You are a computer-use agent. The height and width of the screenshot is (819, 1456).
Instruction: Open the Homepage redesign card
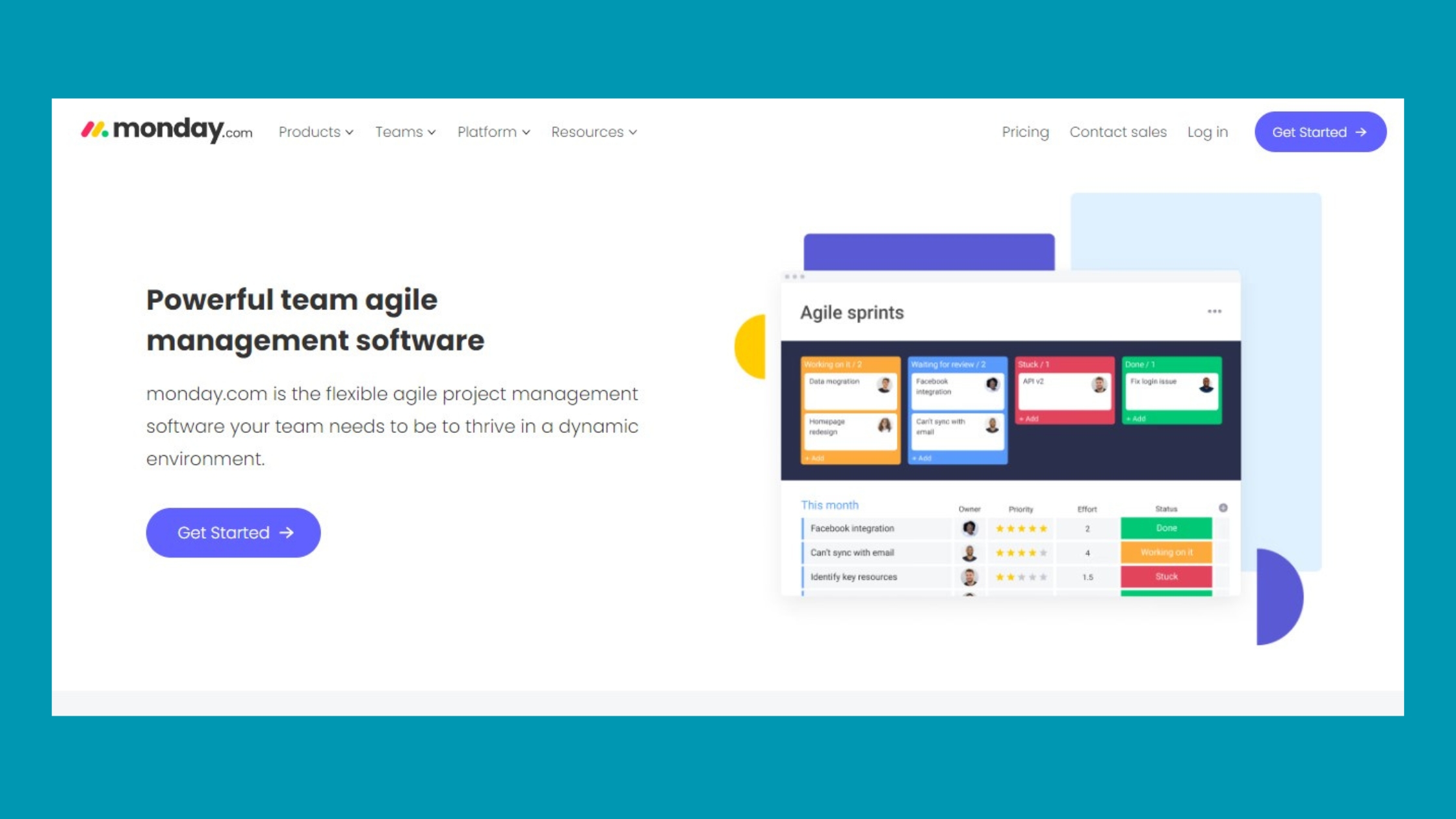[850, 430]
